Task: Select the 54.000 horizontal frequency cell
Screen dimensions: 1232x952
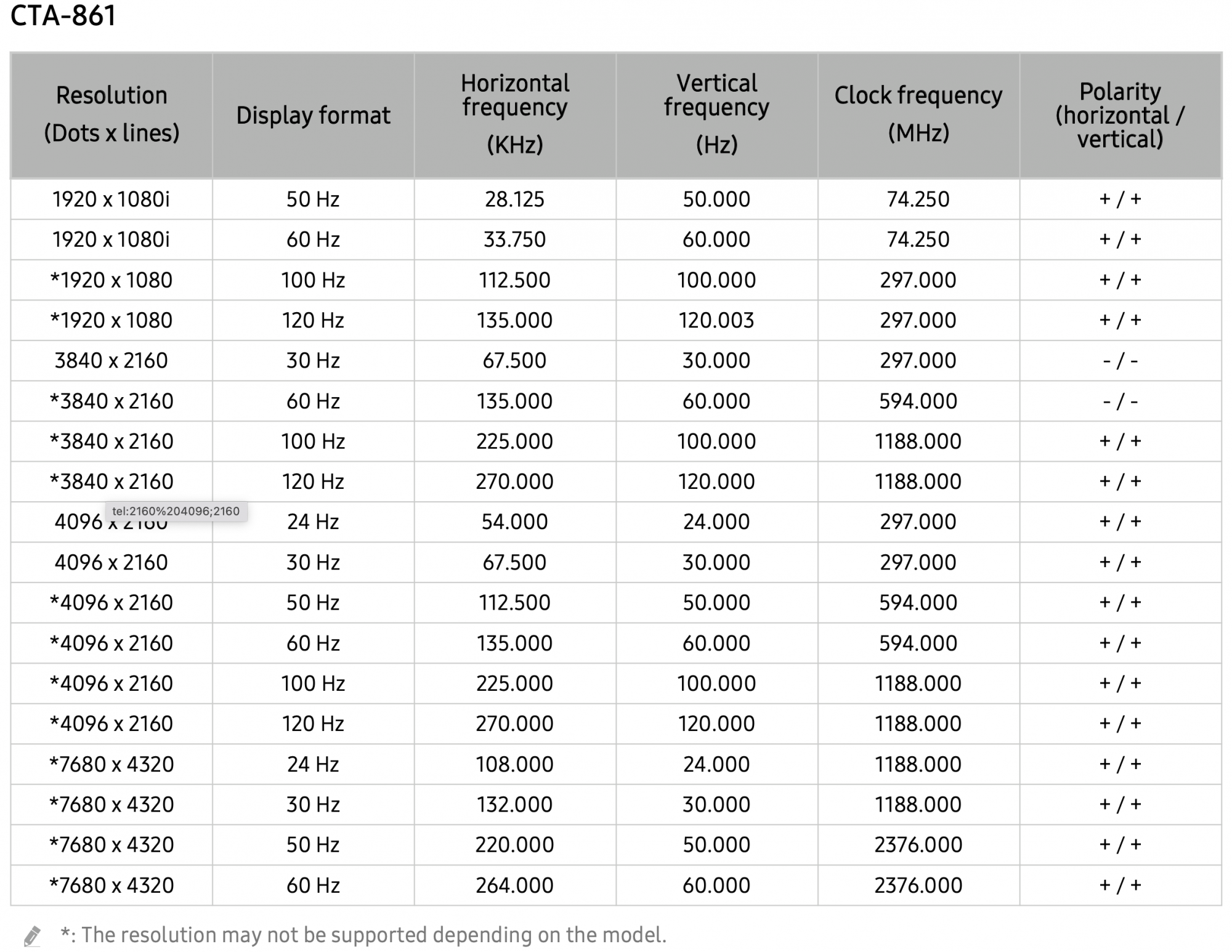Action: point(514,522)
